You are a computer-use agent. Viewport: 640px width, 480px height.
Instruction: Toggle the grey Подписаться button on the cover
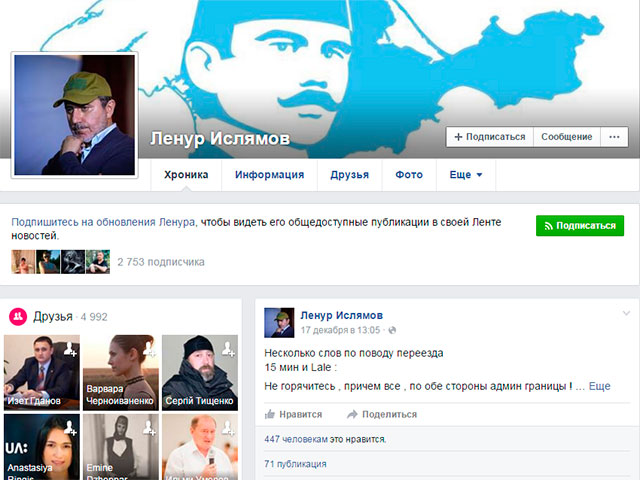[488, 137]
